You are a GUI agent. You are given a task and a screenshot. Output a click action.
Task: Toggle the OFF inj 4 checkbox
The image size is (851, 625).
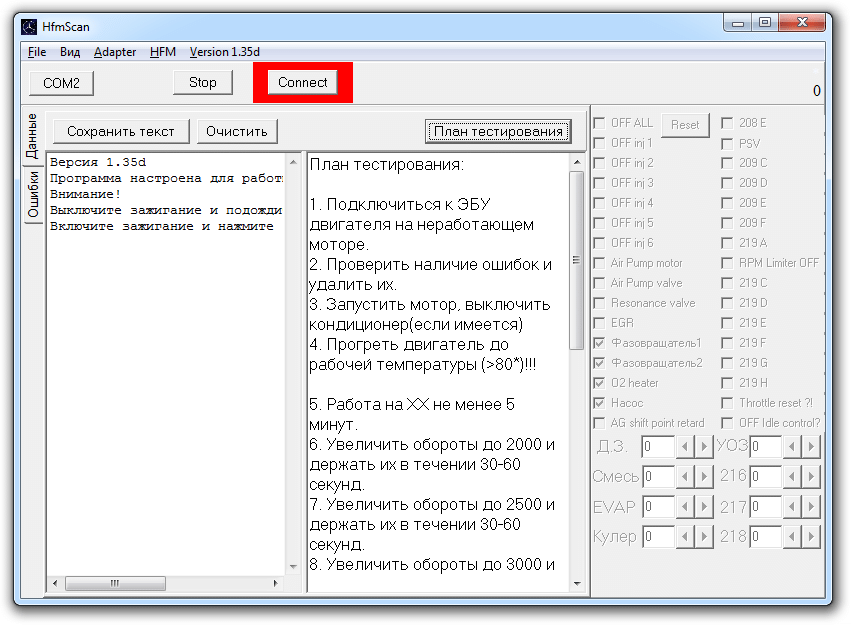click(599, 203)
